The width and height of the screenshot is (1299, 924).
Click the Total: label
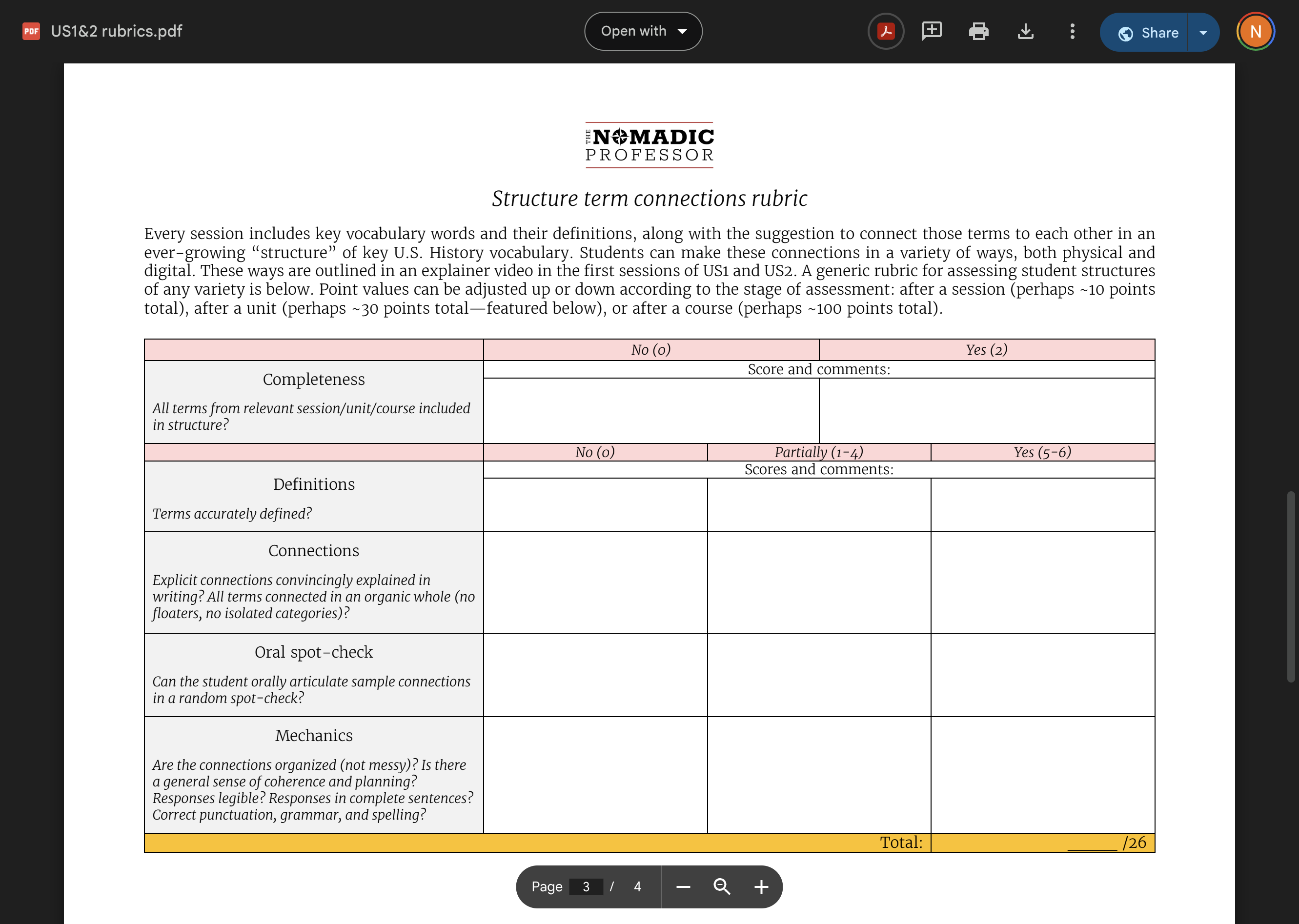point(901,843)
